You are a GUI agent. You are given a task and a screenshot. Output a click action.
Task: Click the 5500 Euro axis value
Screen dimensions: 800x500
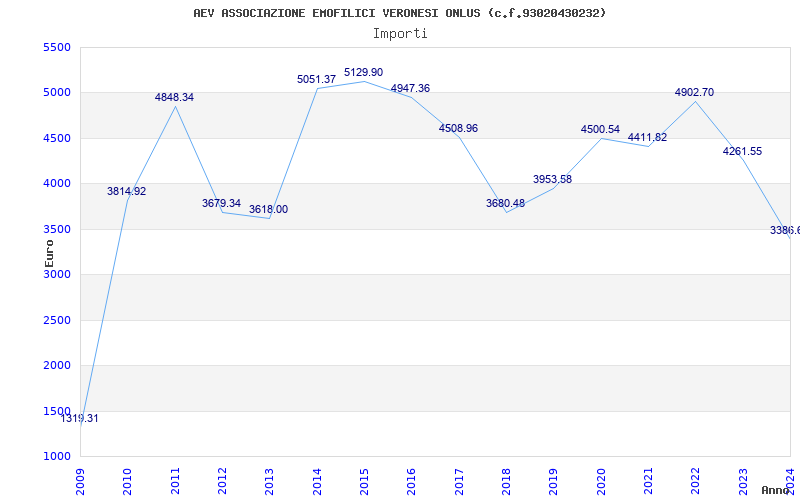pos(57,47)
